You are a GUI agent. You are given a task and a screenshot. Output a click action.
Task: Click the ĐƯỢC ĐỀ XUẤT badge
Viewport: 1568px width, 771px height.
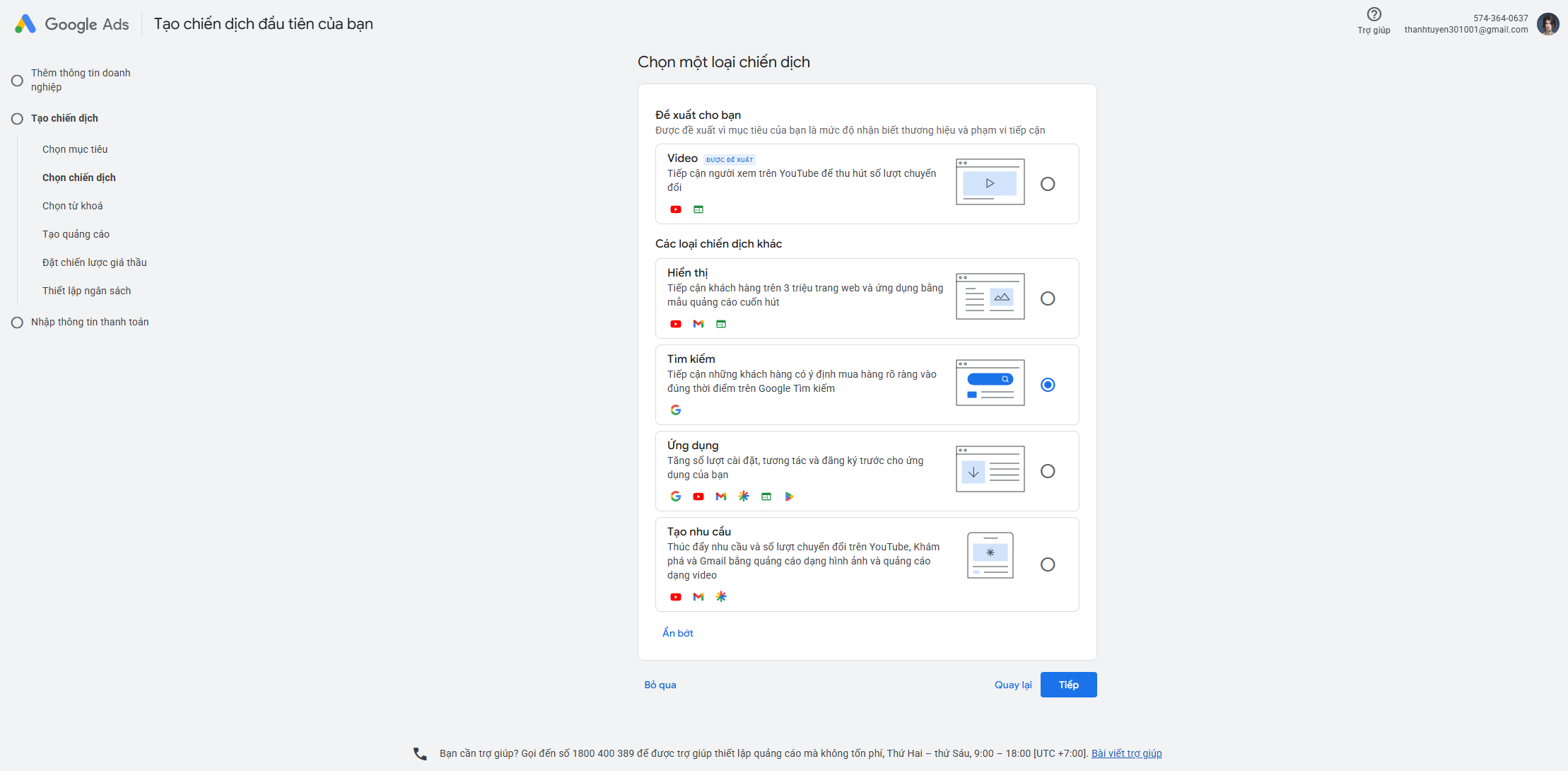pyautogui.click(x=730, y=160)
